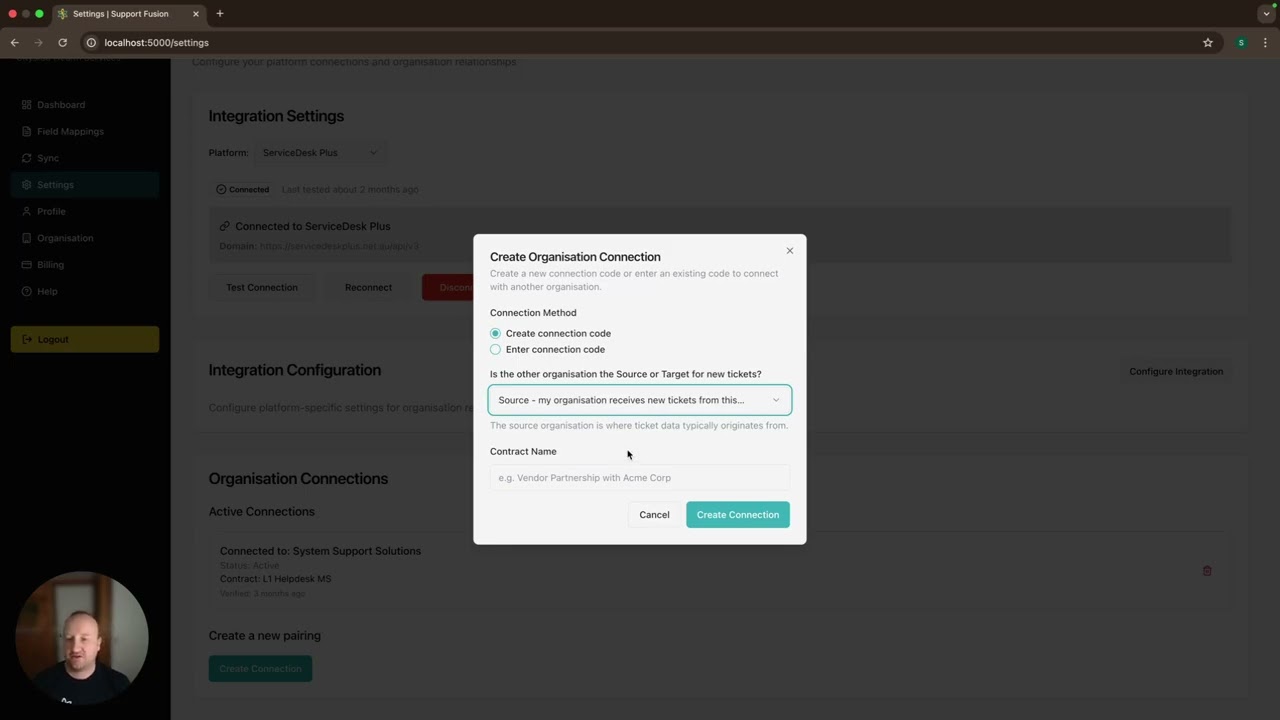Viewport: 1280px width, 720px height.
Task: Click the Profile person icon
Action: [27, 211]
